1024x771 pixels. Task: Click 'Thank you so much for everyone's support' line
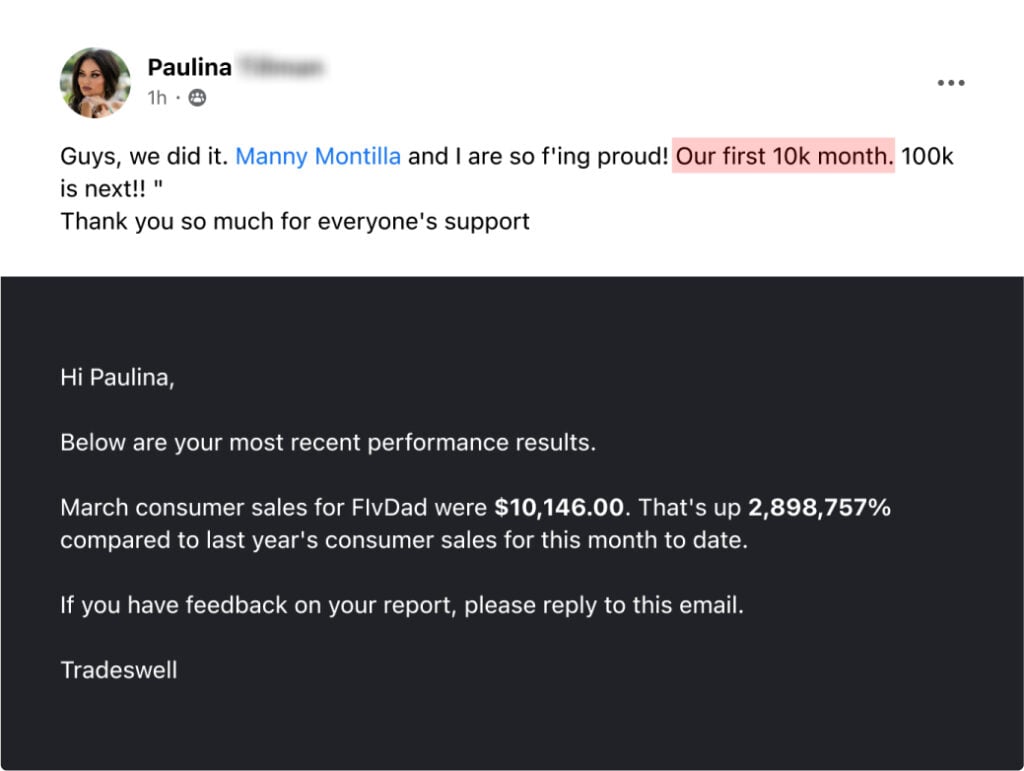pyautogui.click(x=295, y=221)
